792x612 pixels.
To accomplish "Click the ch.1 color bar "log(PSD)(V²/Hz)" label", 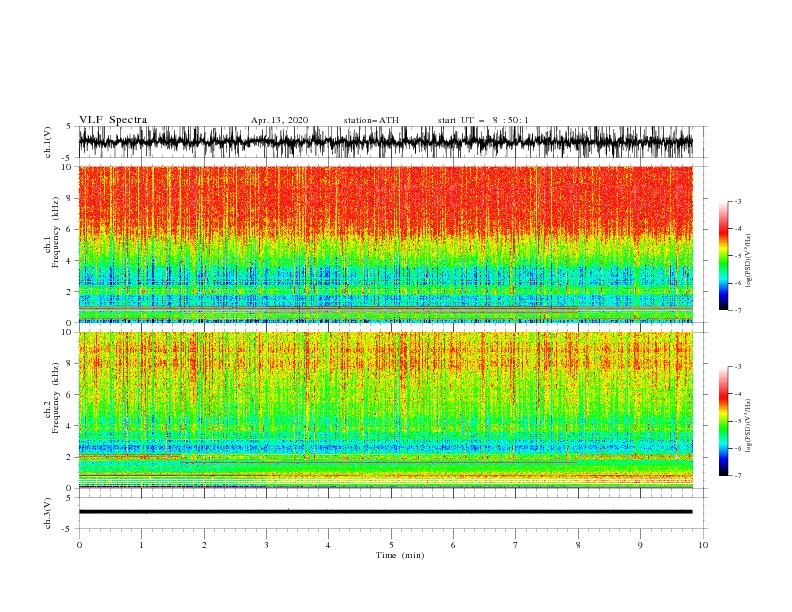I will (749, 261).
